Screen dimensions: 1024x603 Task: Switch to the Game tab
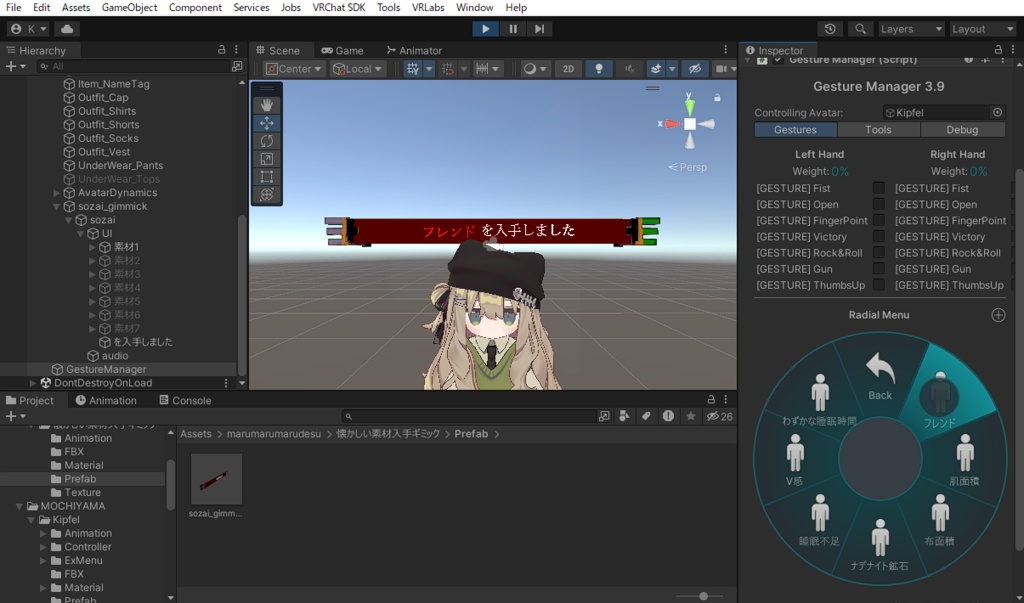click(x=342, y=50)
